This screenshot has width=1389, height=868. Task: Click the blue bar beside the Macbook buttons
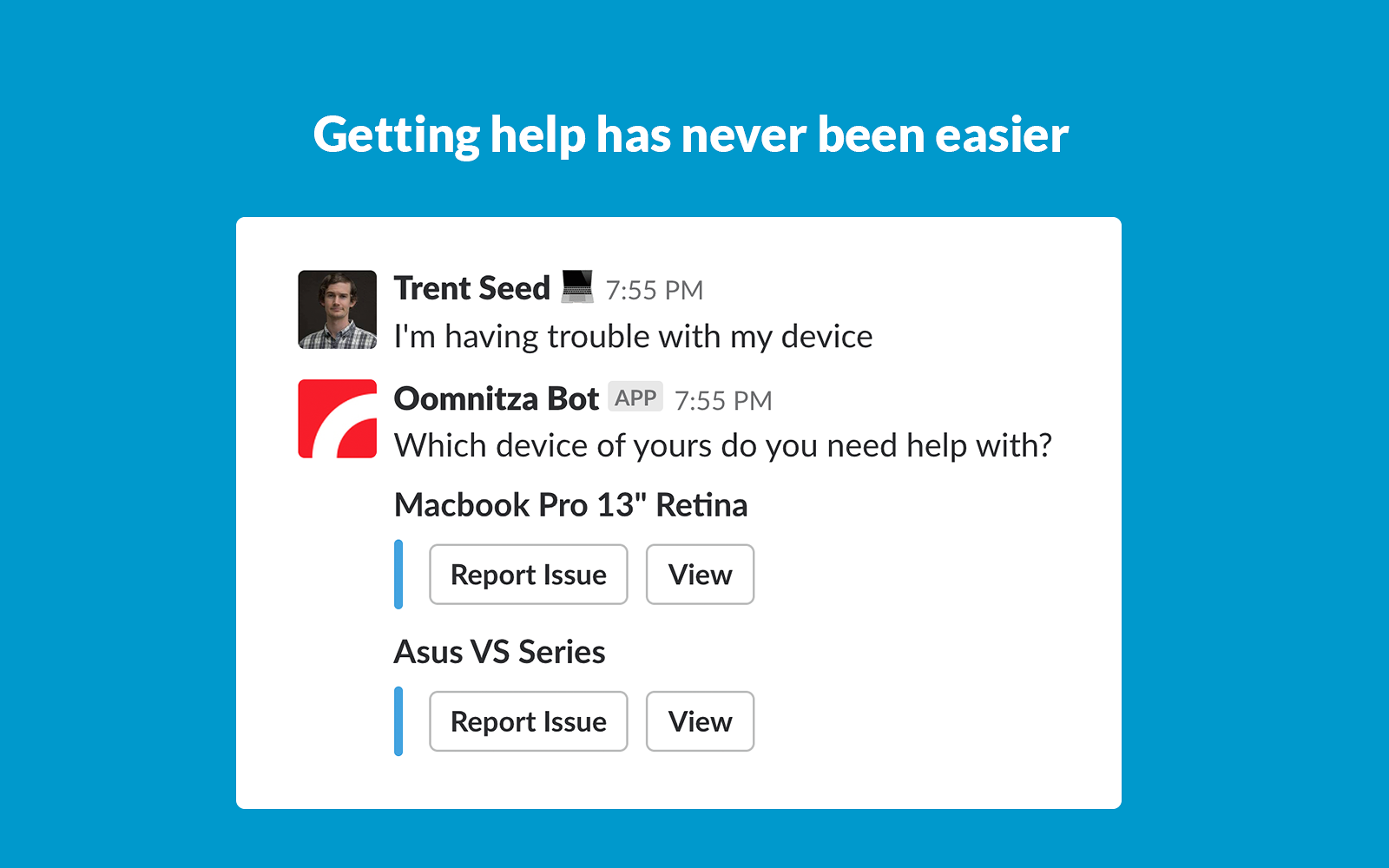(x=398, y=575)
